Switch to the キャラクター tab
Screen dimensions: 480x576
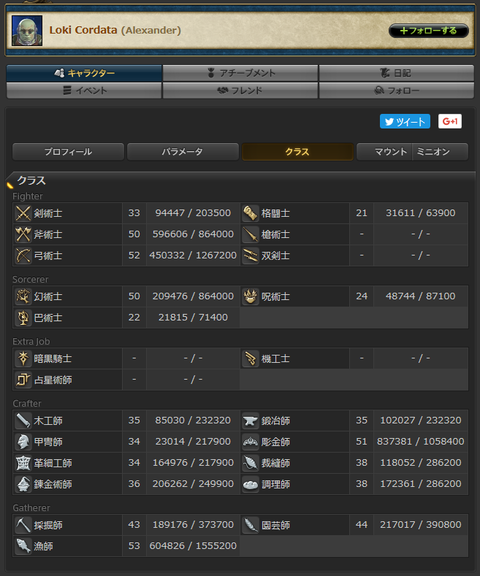point(84,73)
